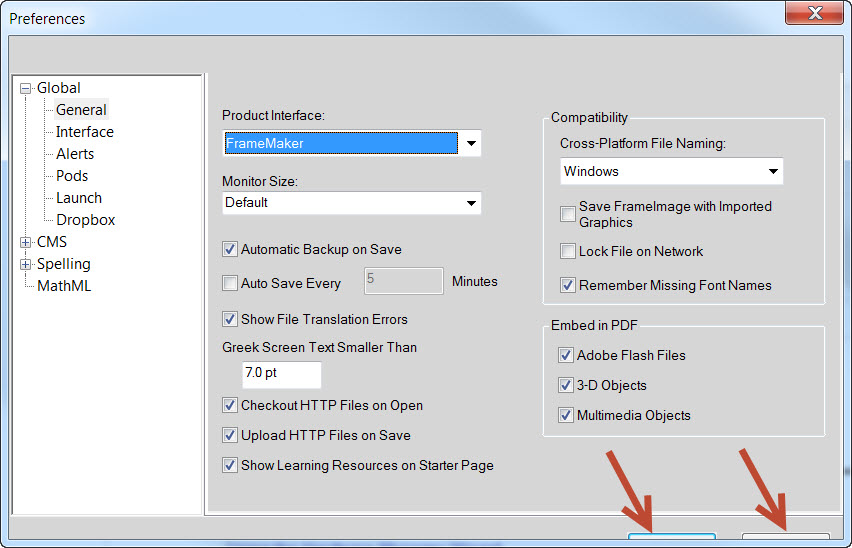This screenshot has height=548, width=852.
Task: Expand the CMS tree node
Action: pyautogui.click(x=26, y=242)
